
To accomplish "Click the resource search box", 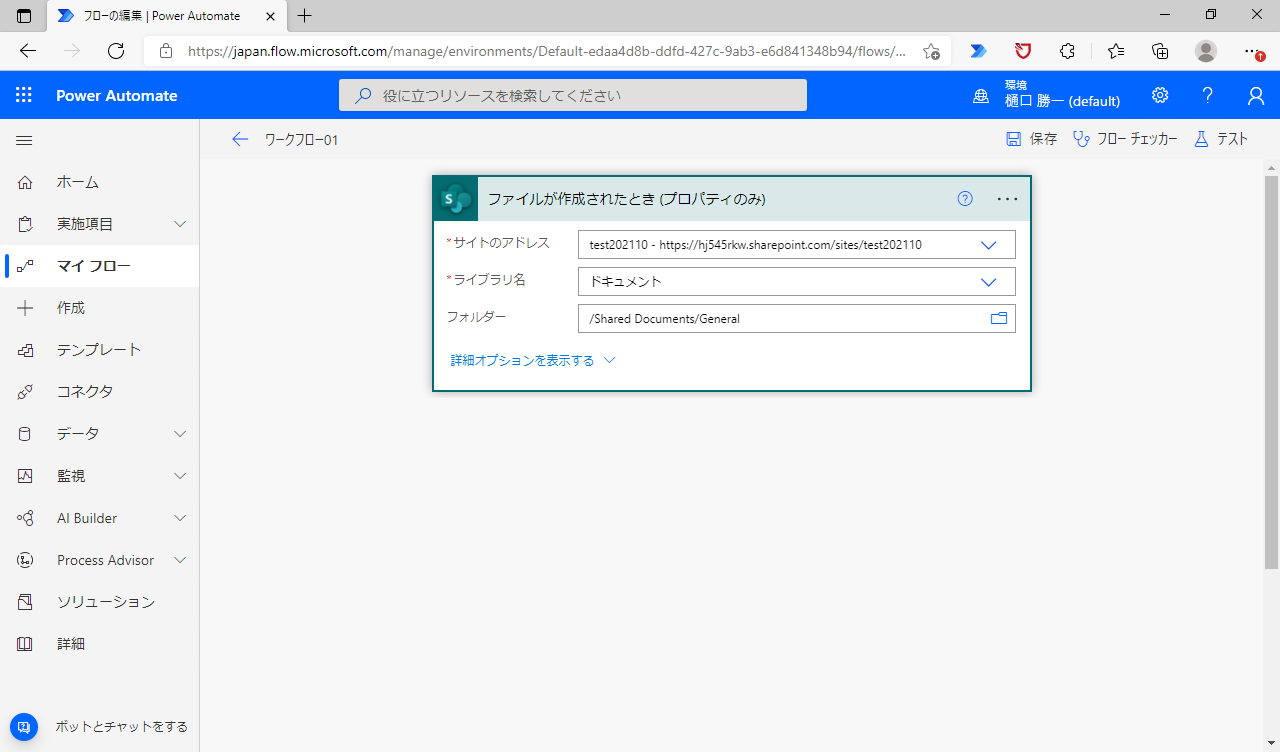I will click(x=573, y=95).
